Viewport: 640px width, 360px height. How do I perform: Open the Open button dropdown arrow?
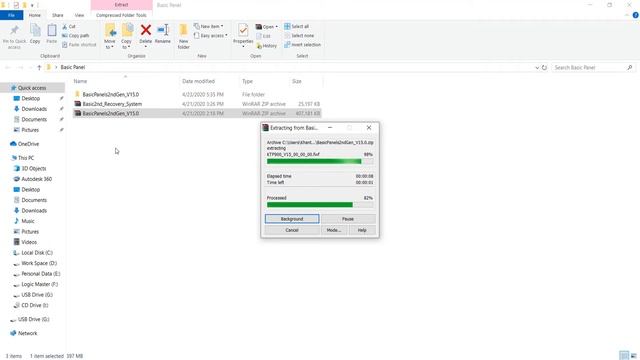coord(276,27)
